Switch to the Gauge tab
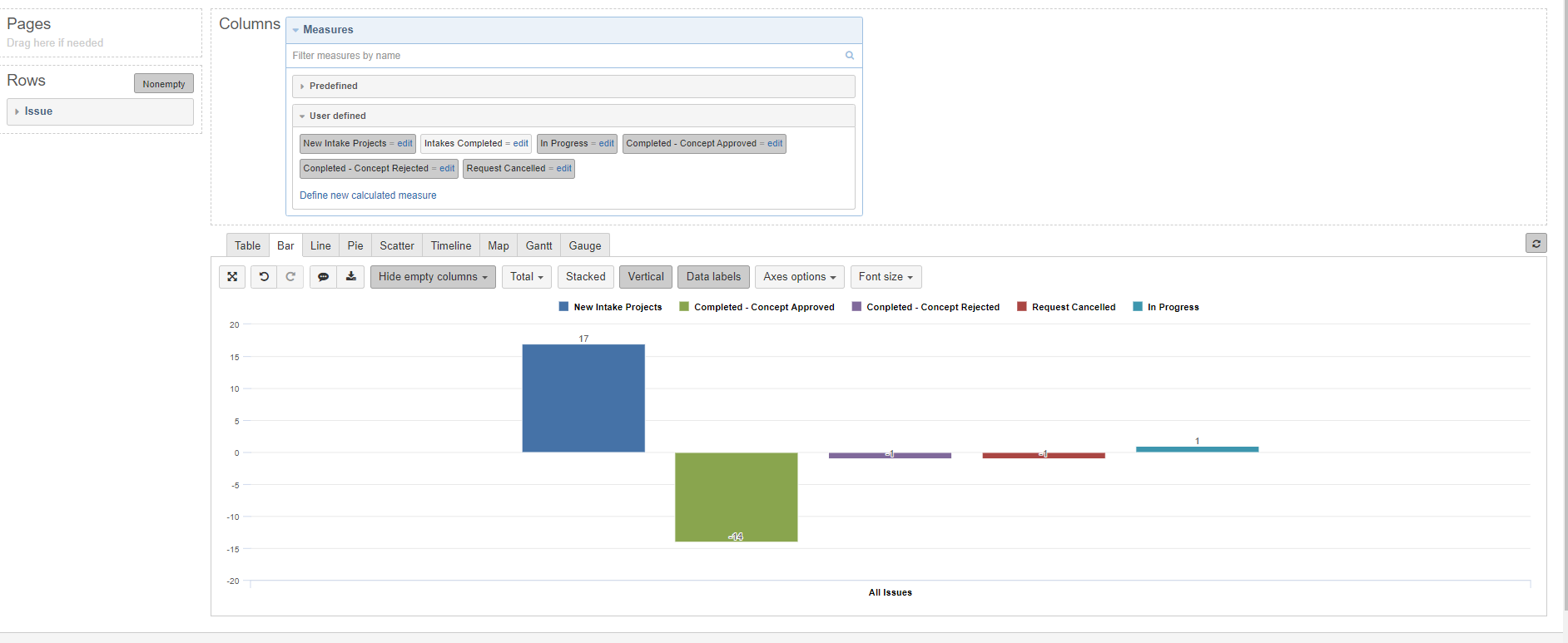The width and height of the screenshot is (1568, 643). tap(585, 245)
